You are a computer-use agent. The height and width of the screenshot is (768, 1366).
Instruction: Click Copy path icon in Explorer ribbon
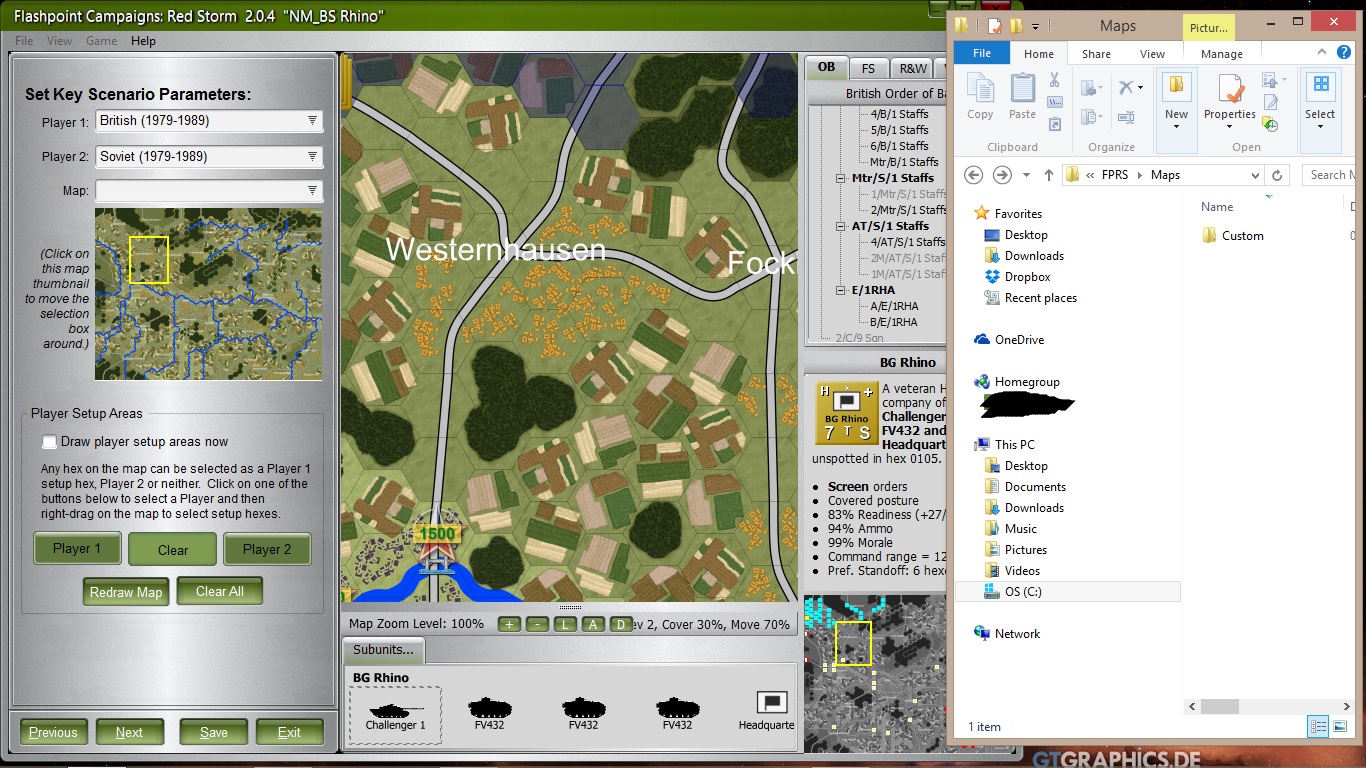click(x=1054, y=102)
